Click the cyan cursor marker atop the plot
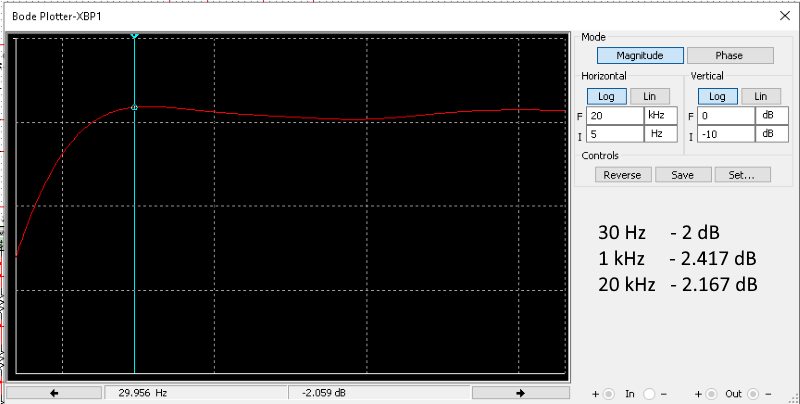The height and width of the screenshot is (404, 800). [134, 36]
